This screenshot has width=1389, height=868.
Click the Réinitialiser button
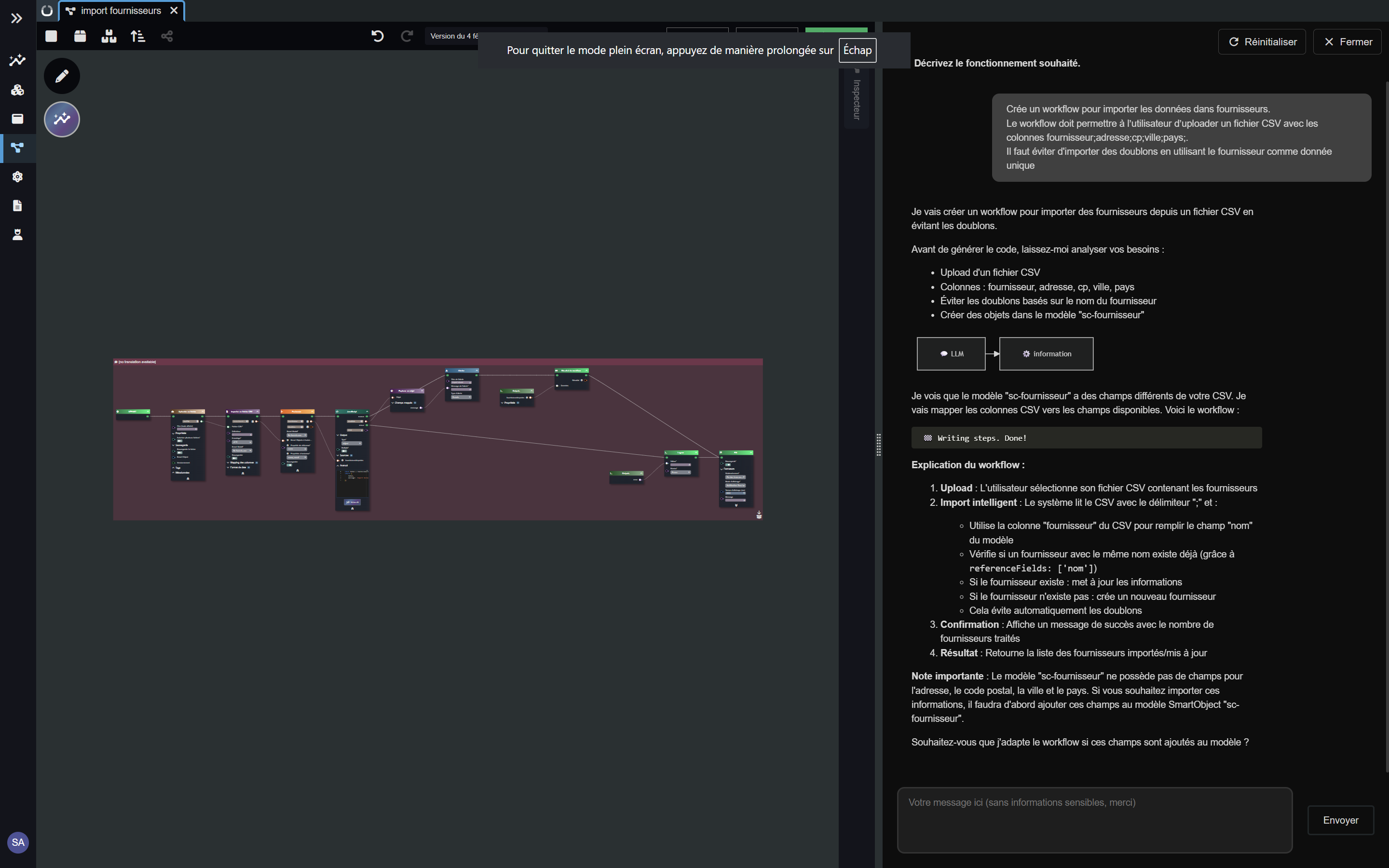(1262, 42)
